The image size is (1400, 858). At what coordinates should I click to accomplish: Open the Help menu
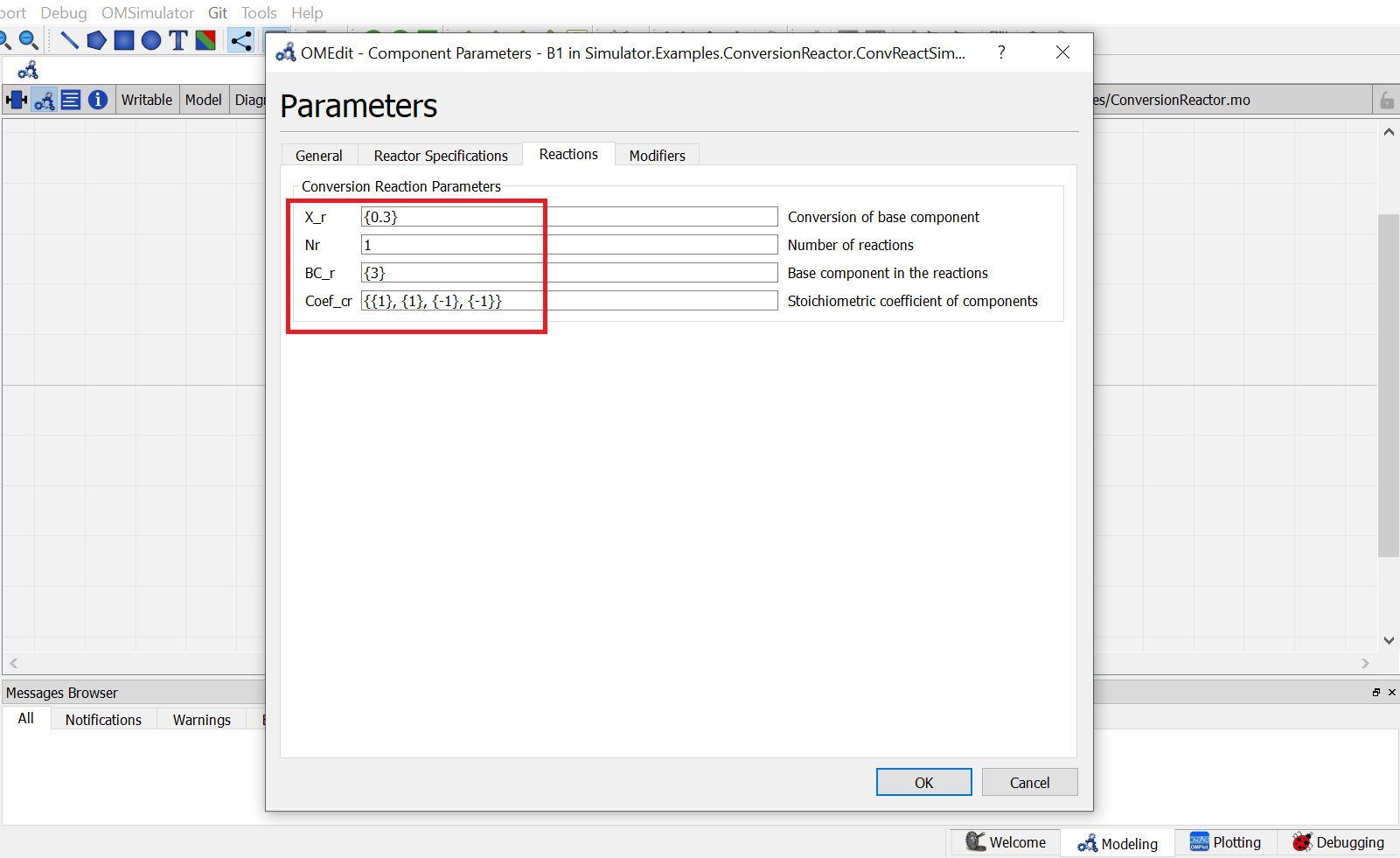coord(307,13)
